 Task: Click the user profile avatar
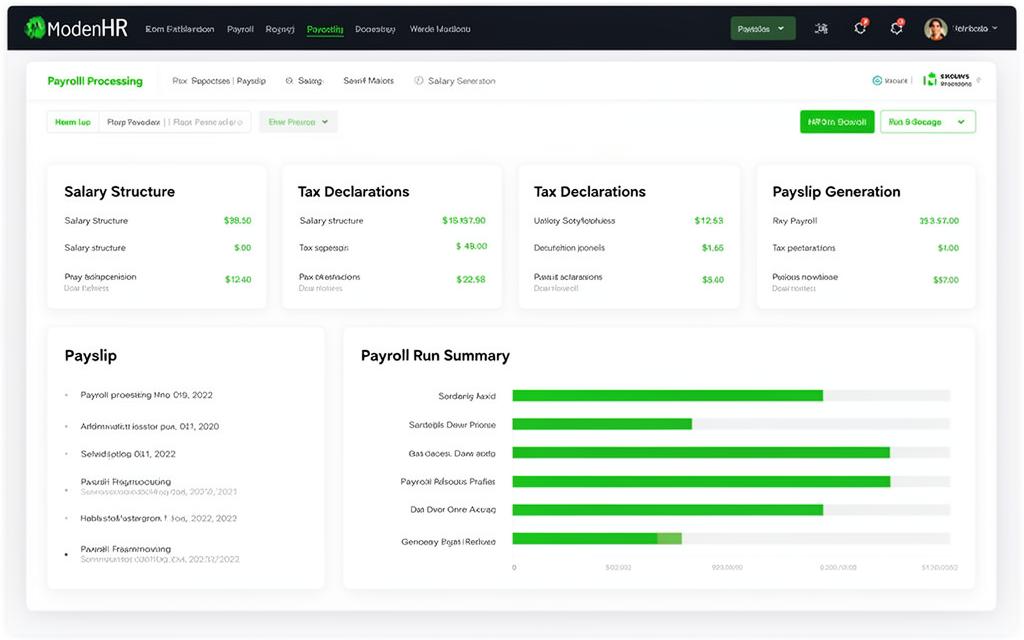pos(935,29)
